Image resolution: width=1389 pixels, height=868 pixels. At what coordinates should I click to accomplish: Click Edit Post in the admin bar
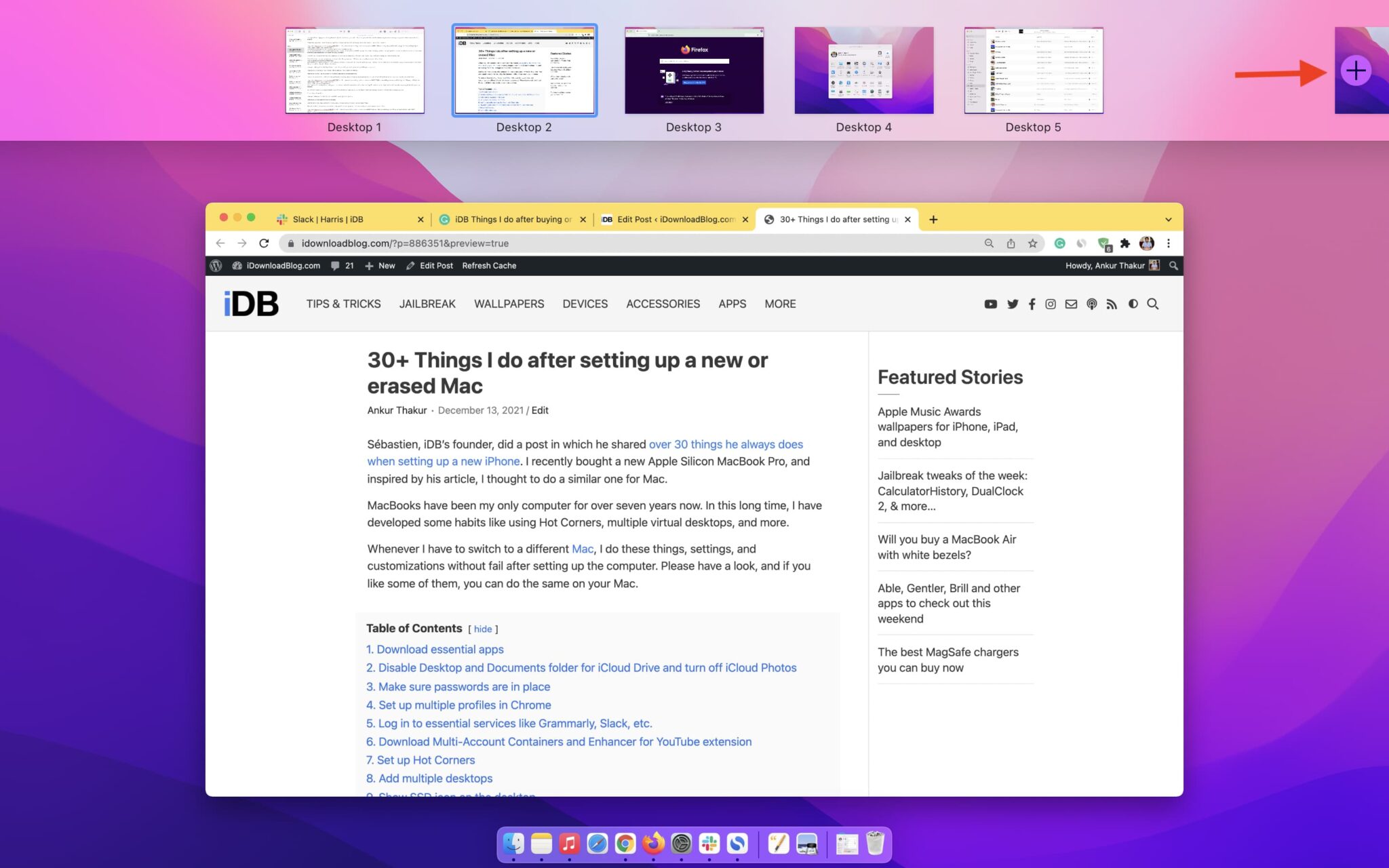coord(429,266)
